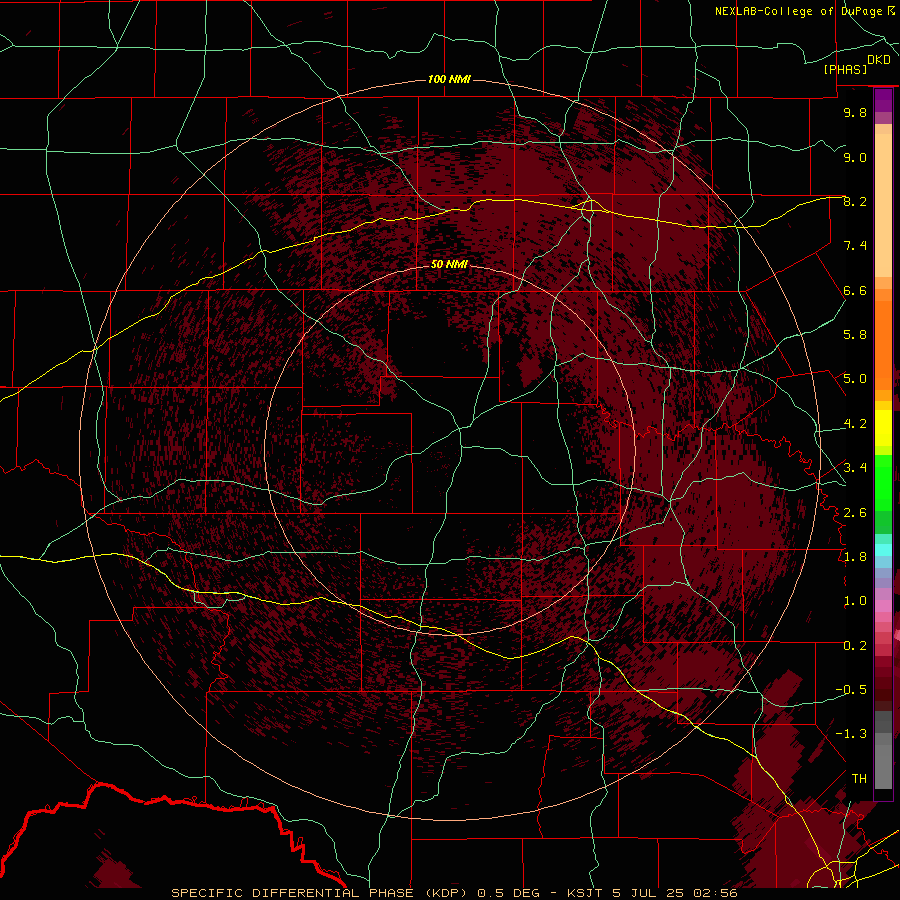Click the 5.8 scale value
900x900 pixels.
(x=855, y=335)
